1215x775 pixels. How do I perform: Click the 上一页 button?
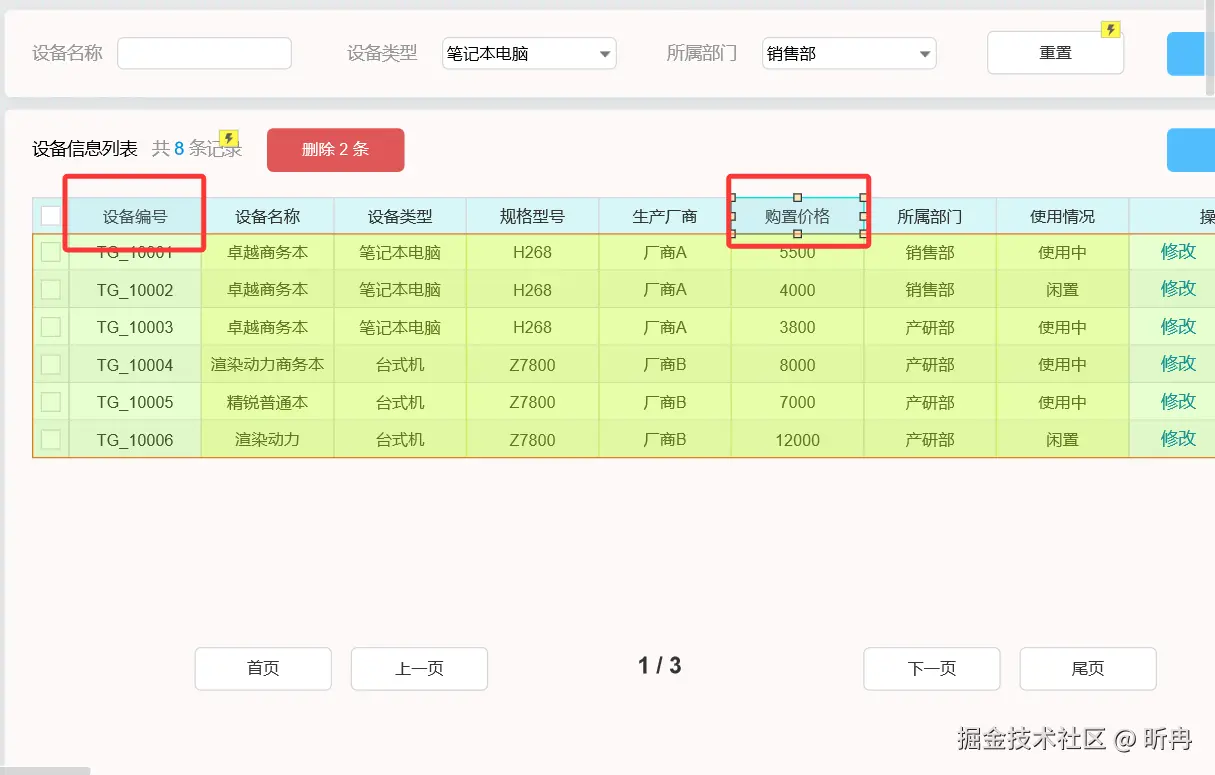coord(419,669)
